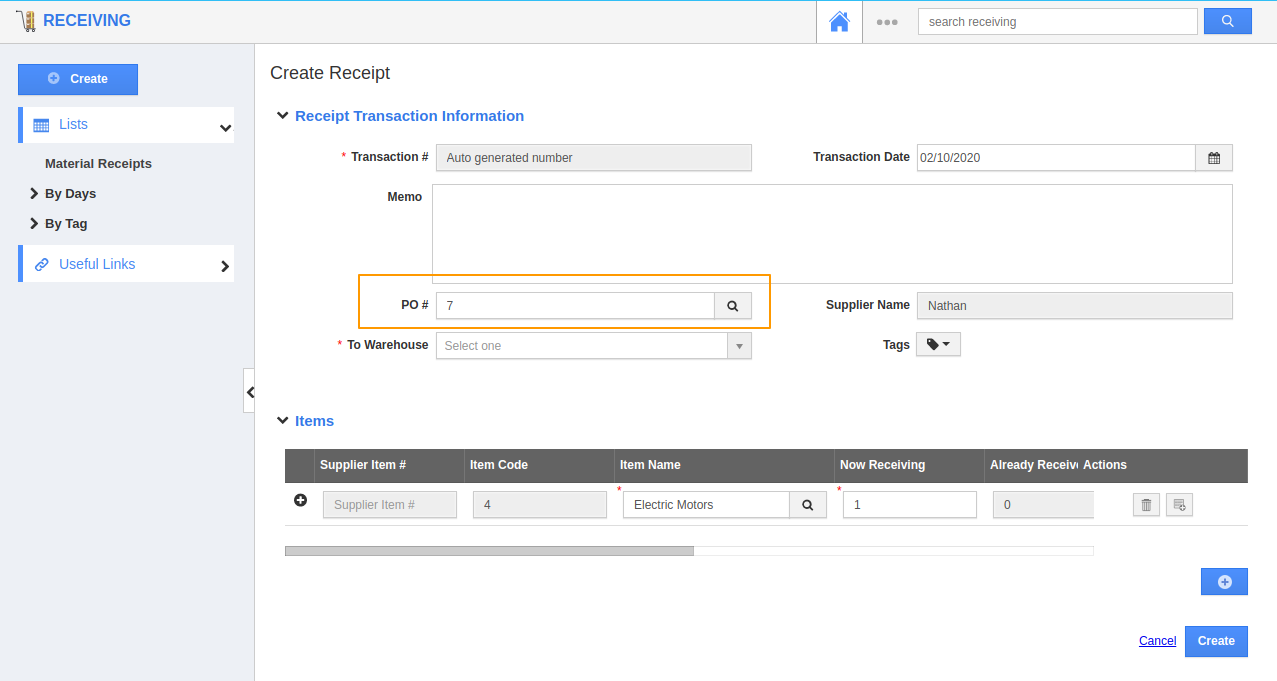This screenshot has height=681, width=1277.
Task: Open the ellipsis options menu in top bar
Action: pyautogui.click(x=886, y=21)
